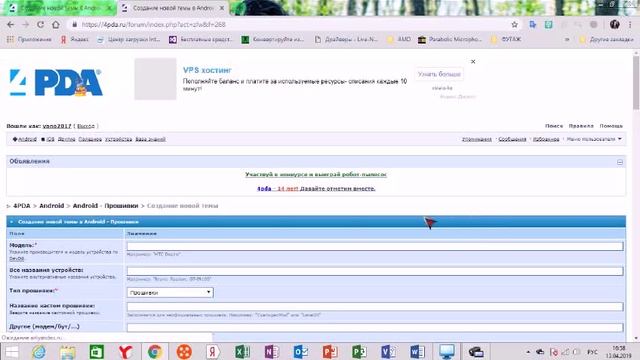The height and width of the screenshot is (360, 640).
Task: Launch OneNote from the taskbar
Action: pos(271,352)
